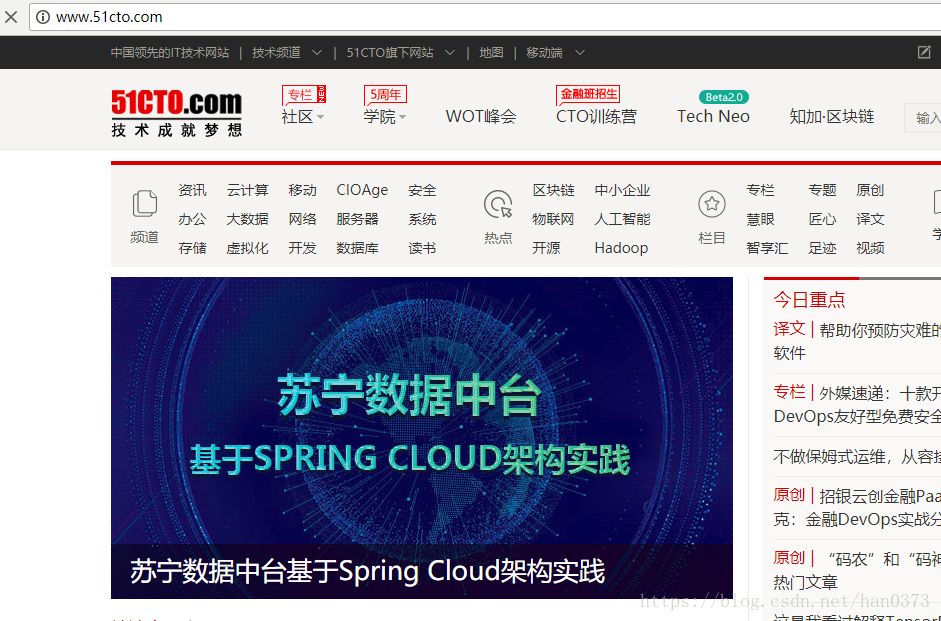Expand the 移动端 dropdown
This screenshot has width=941, height=621.
[580, 53]
